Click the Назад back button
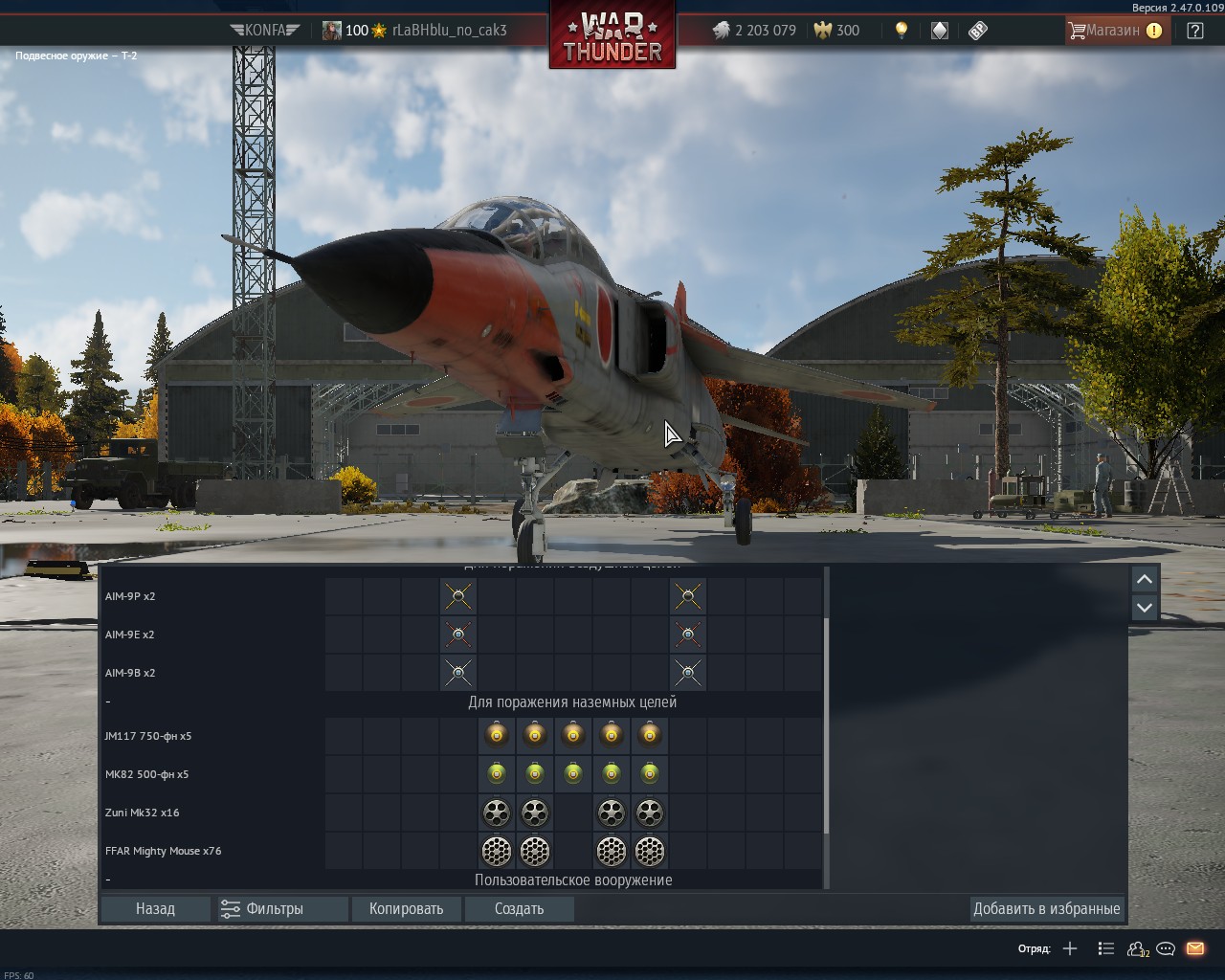This screenshot has height=980, width=1225. 155,908
